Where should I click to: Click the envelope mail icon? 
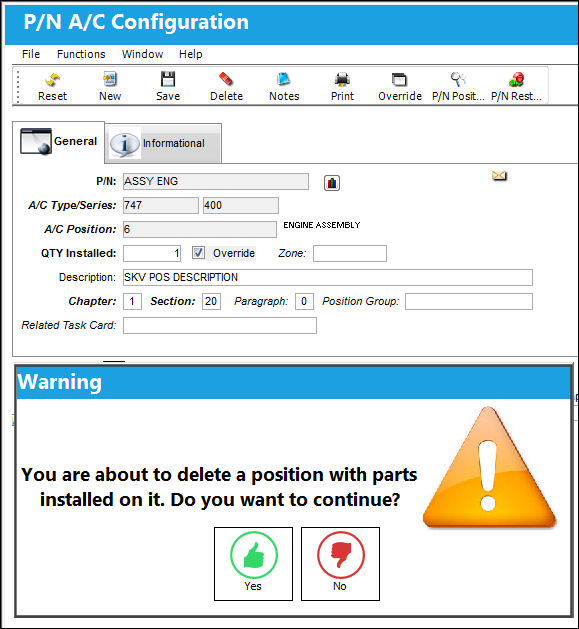pyautogui.click(x=500, y=176)
